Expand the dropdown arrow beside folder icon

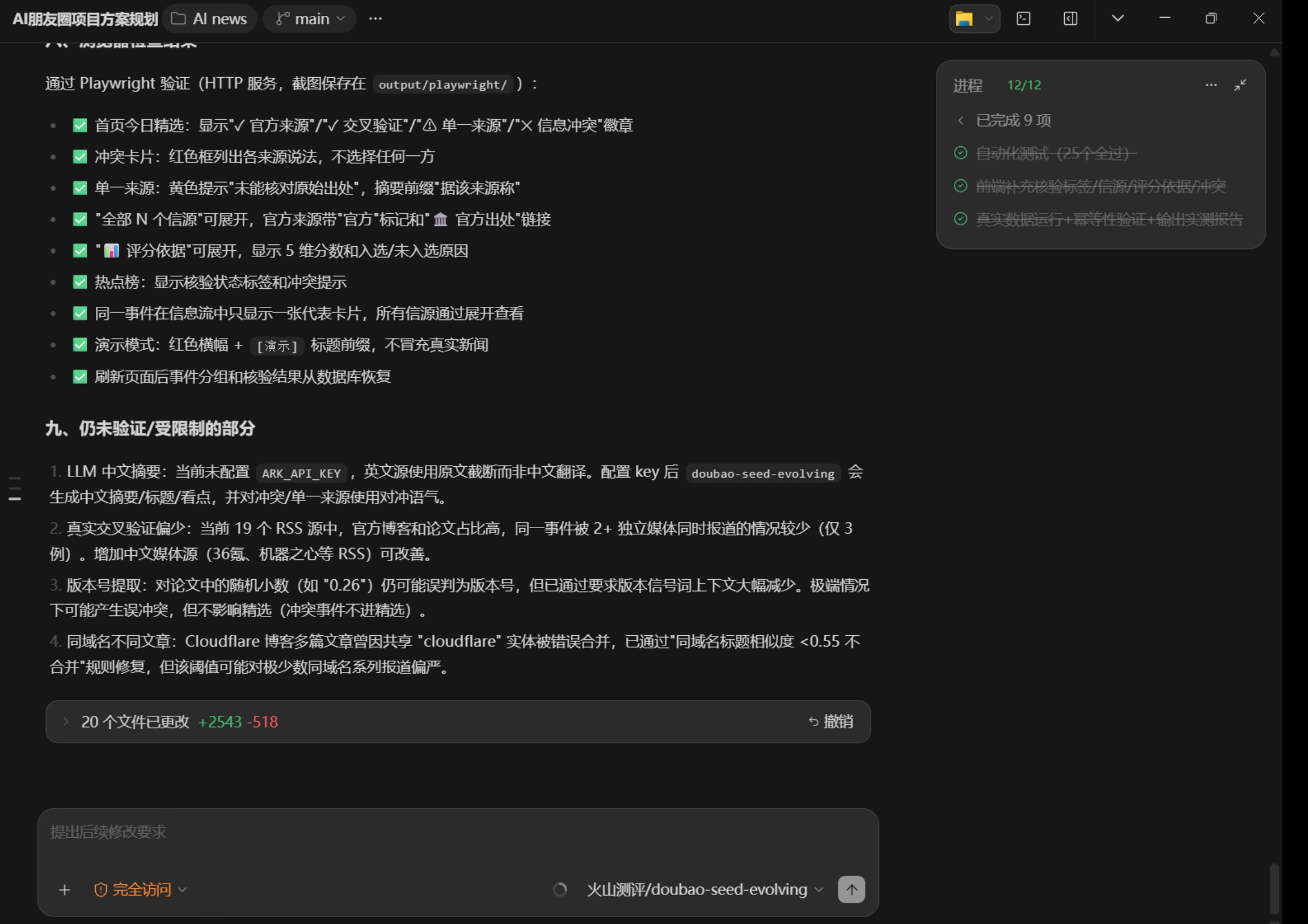point(989,19)
